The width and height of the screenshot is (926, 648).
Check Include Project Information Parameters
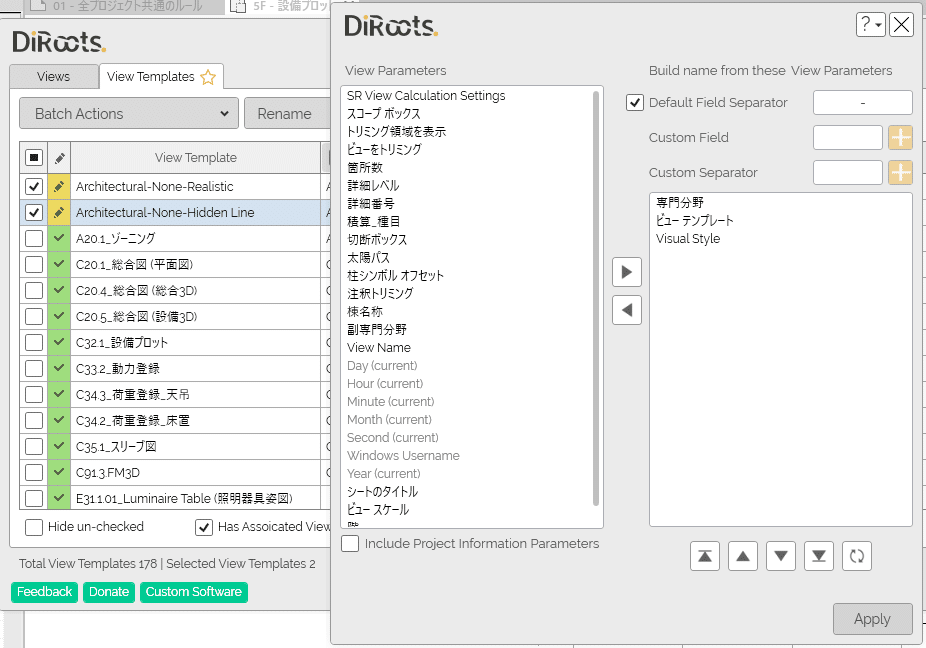click(x=349, y=543)
